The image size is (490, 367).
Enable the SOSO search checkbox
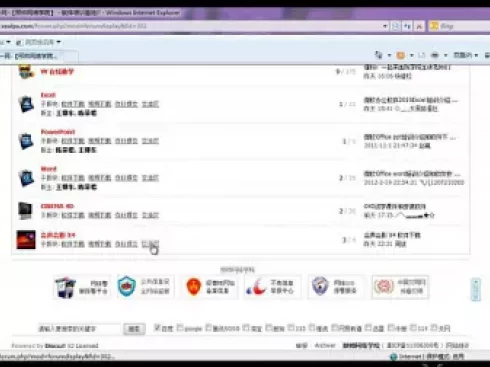[208, 328]
